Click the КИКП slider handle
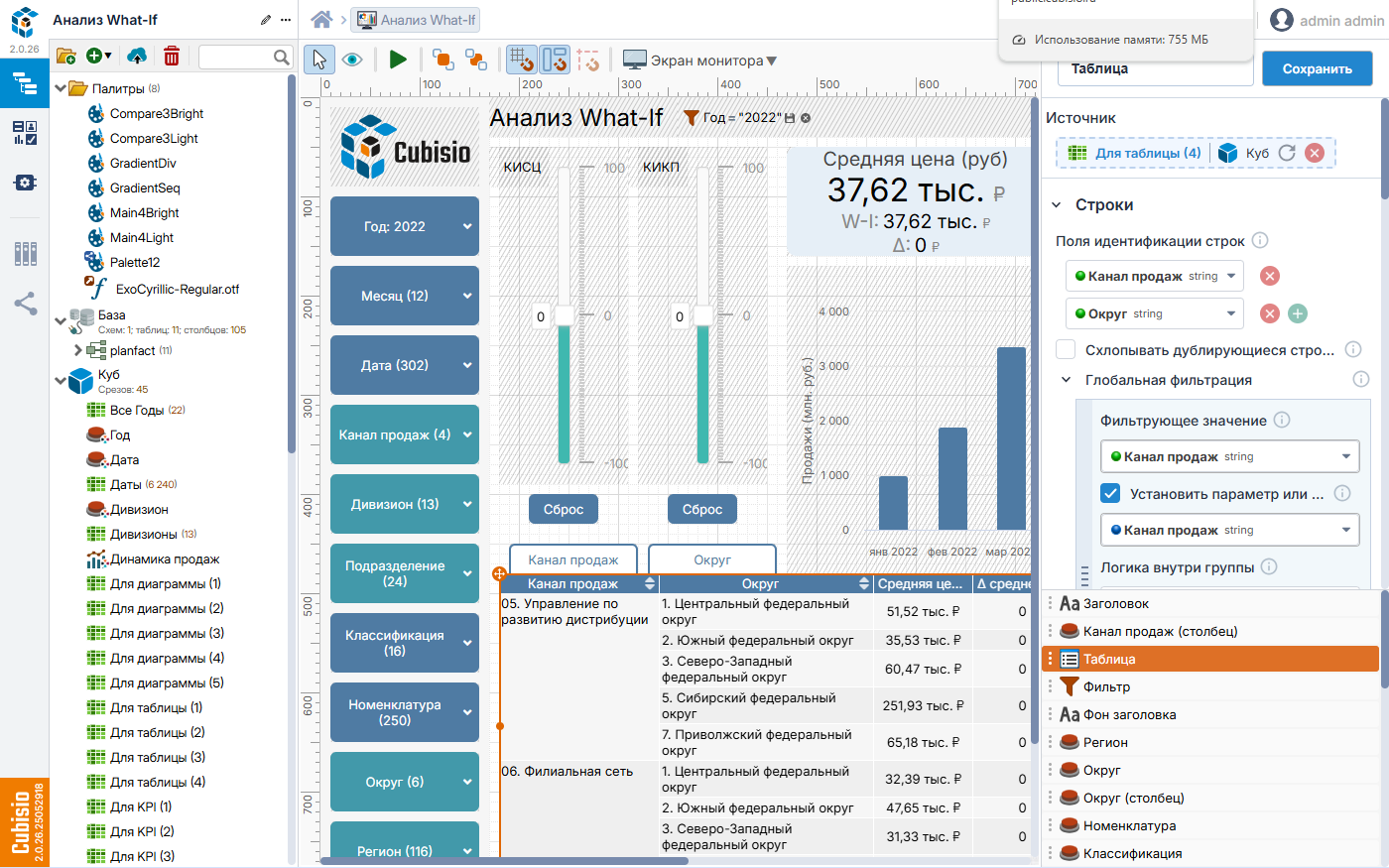The image size is (1389, 868). tap(702, 315)
